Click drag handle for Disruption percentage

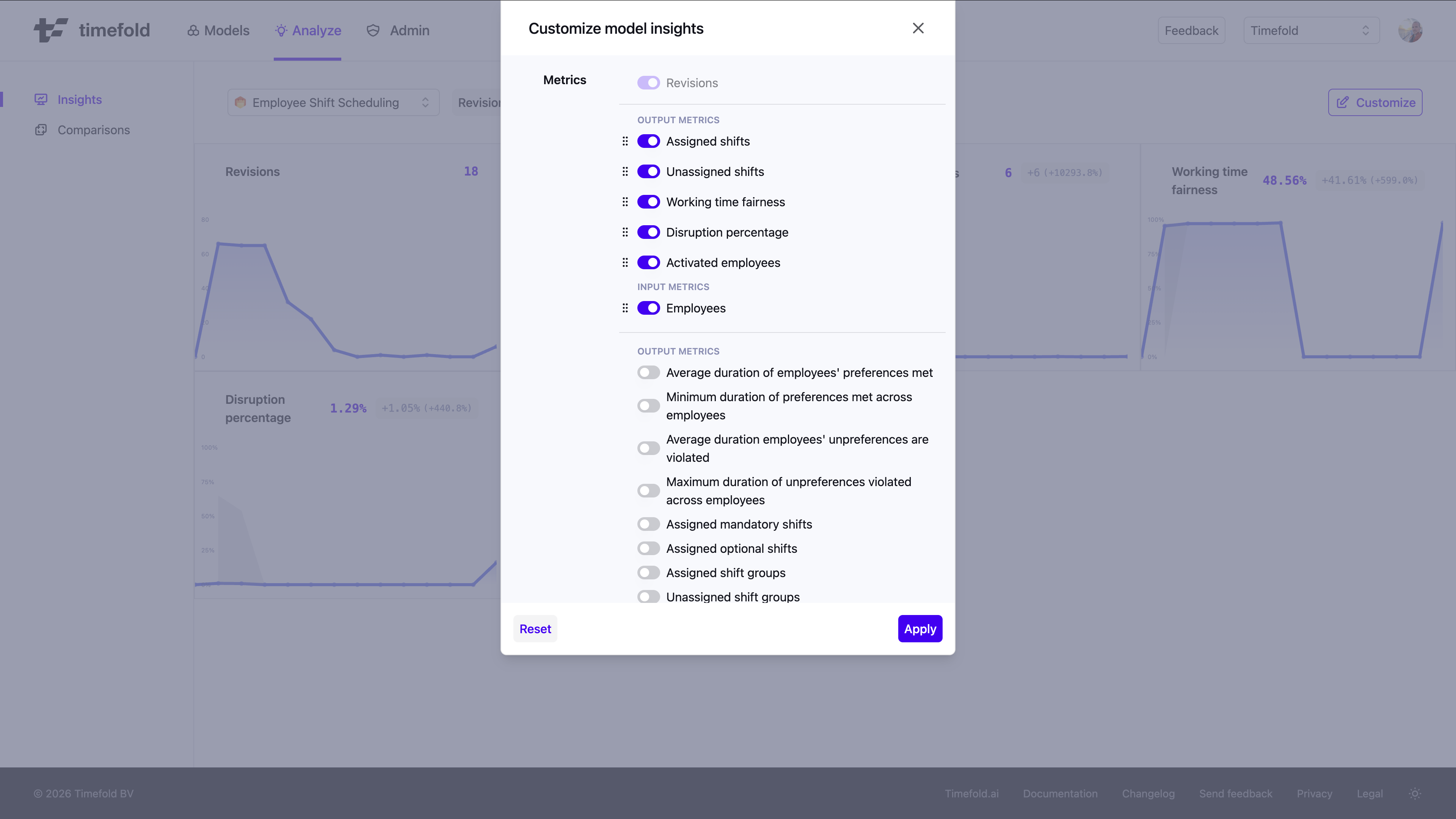tap(625, 232)
